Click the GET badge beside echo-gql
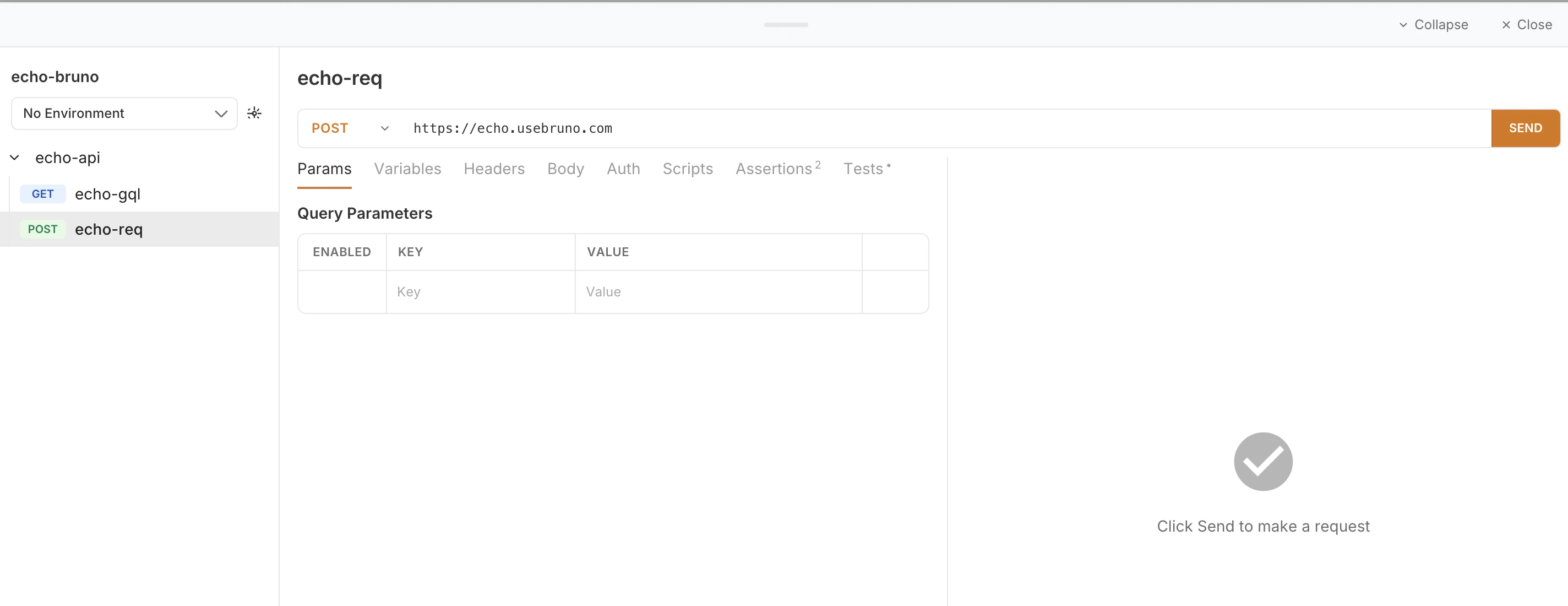 point(42,194)
